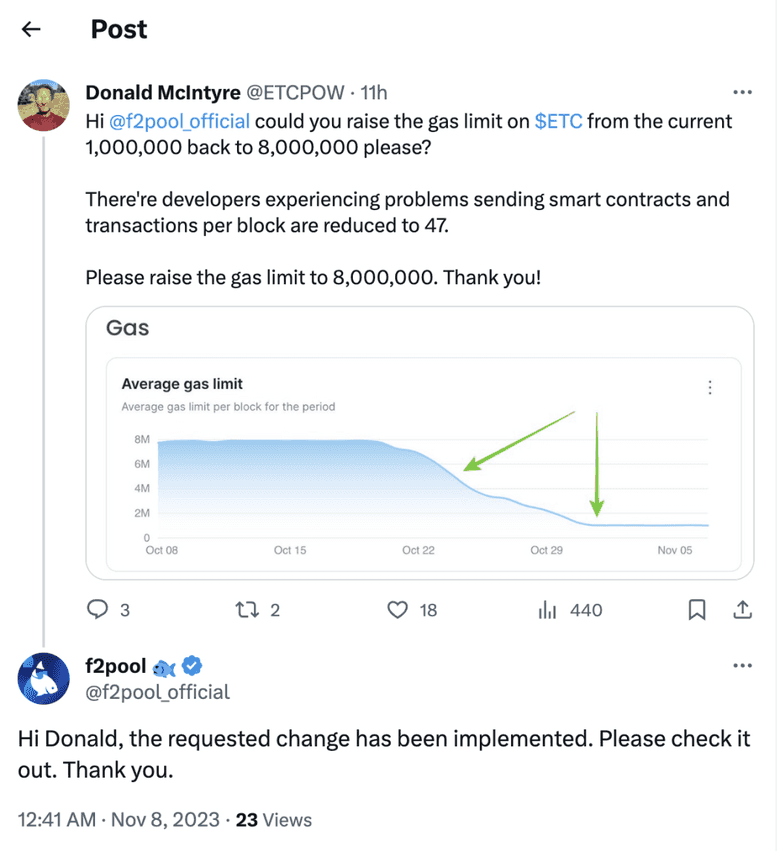Open three-dot menu on f2pool reply

[742, 665]
